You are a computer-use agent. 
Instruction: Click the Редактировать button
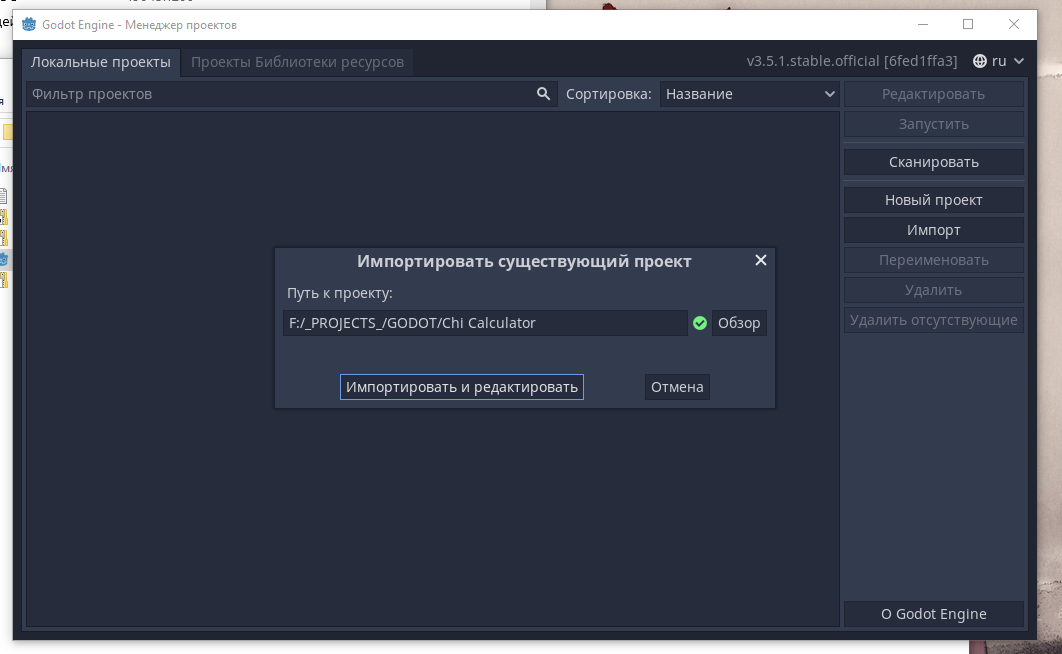pos(933,94)
